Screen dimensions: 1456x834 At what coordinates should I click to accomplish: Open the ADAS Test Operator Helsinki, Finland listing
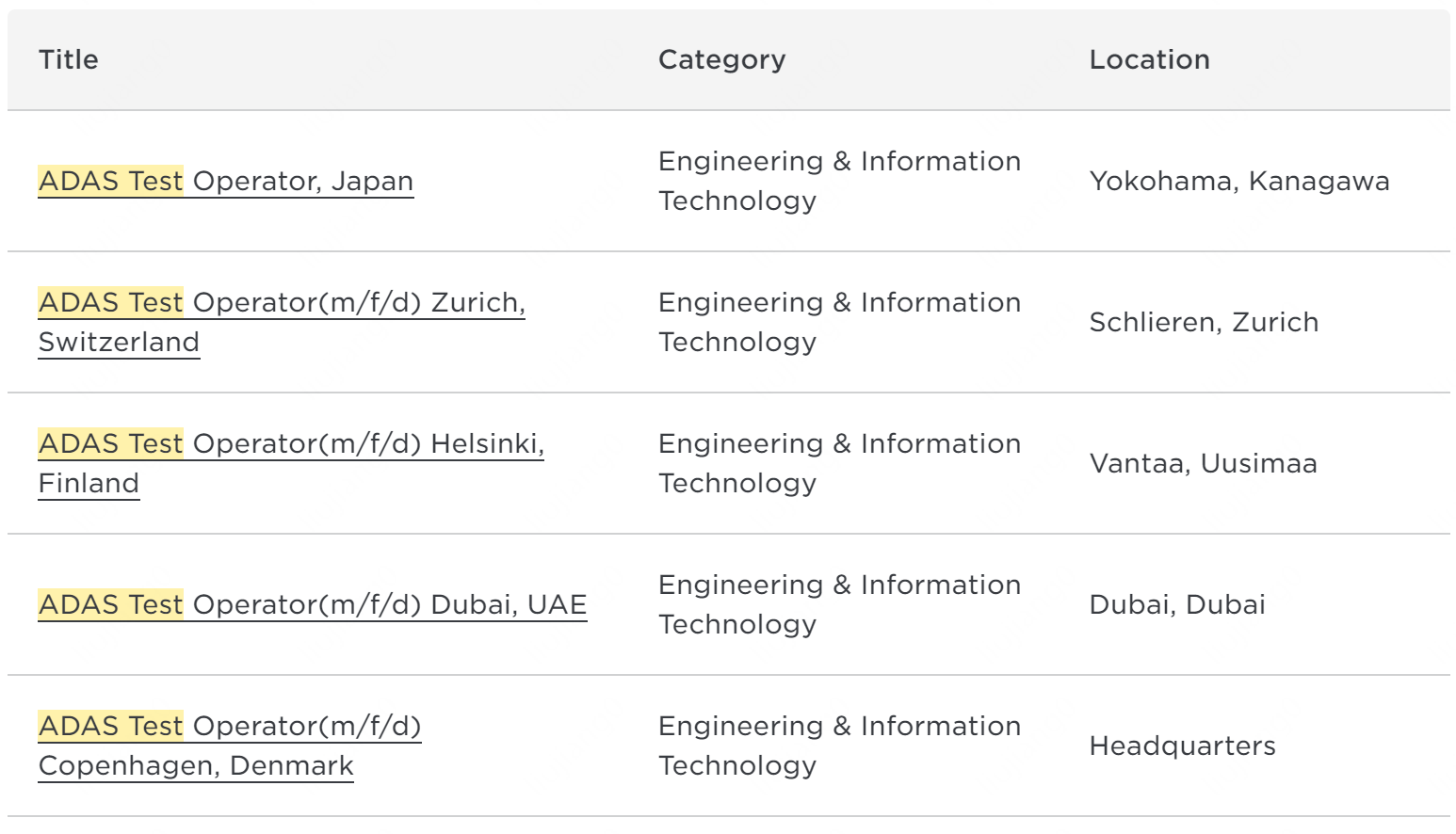291,463
